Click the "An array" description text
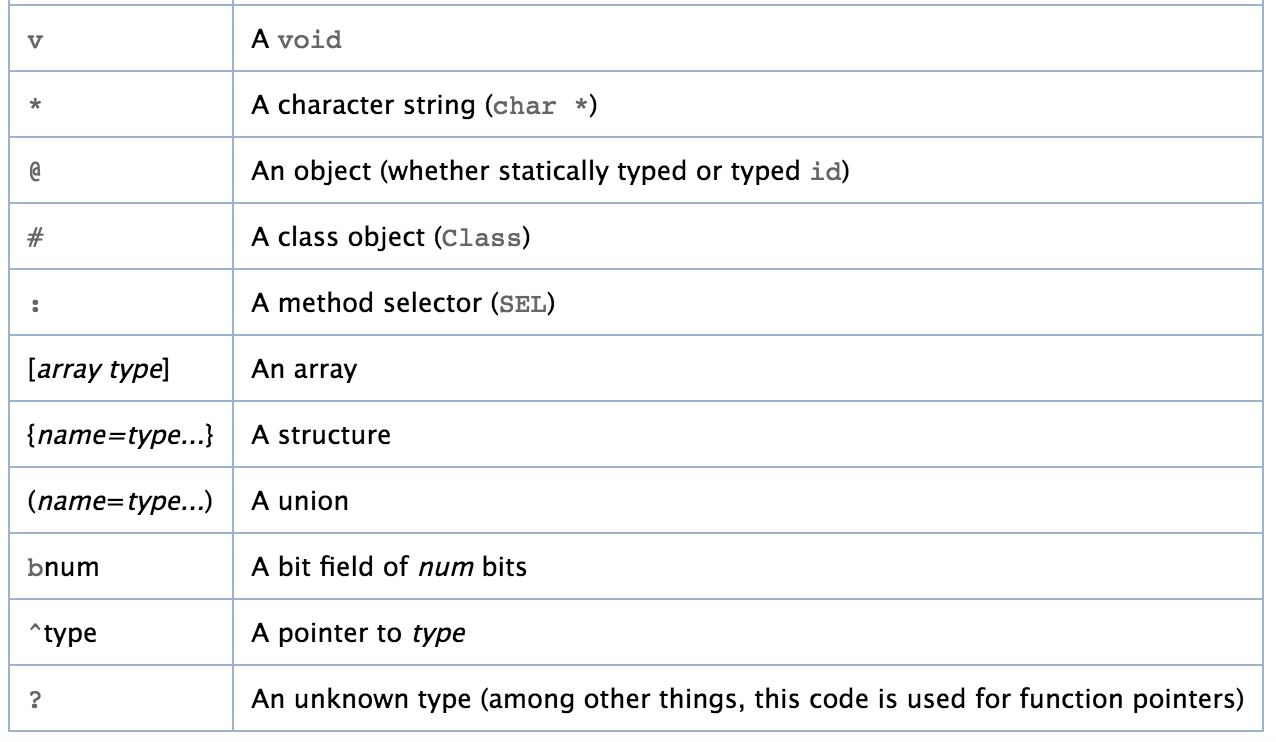Viewport: 1276px width, 742px height. 304,369
